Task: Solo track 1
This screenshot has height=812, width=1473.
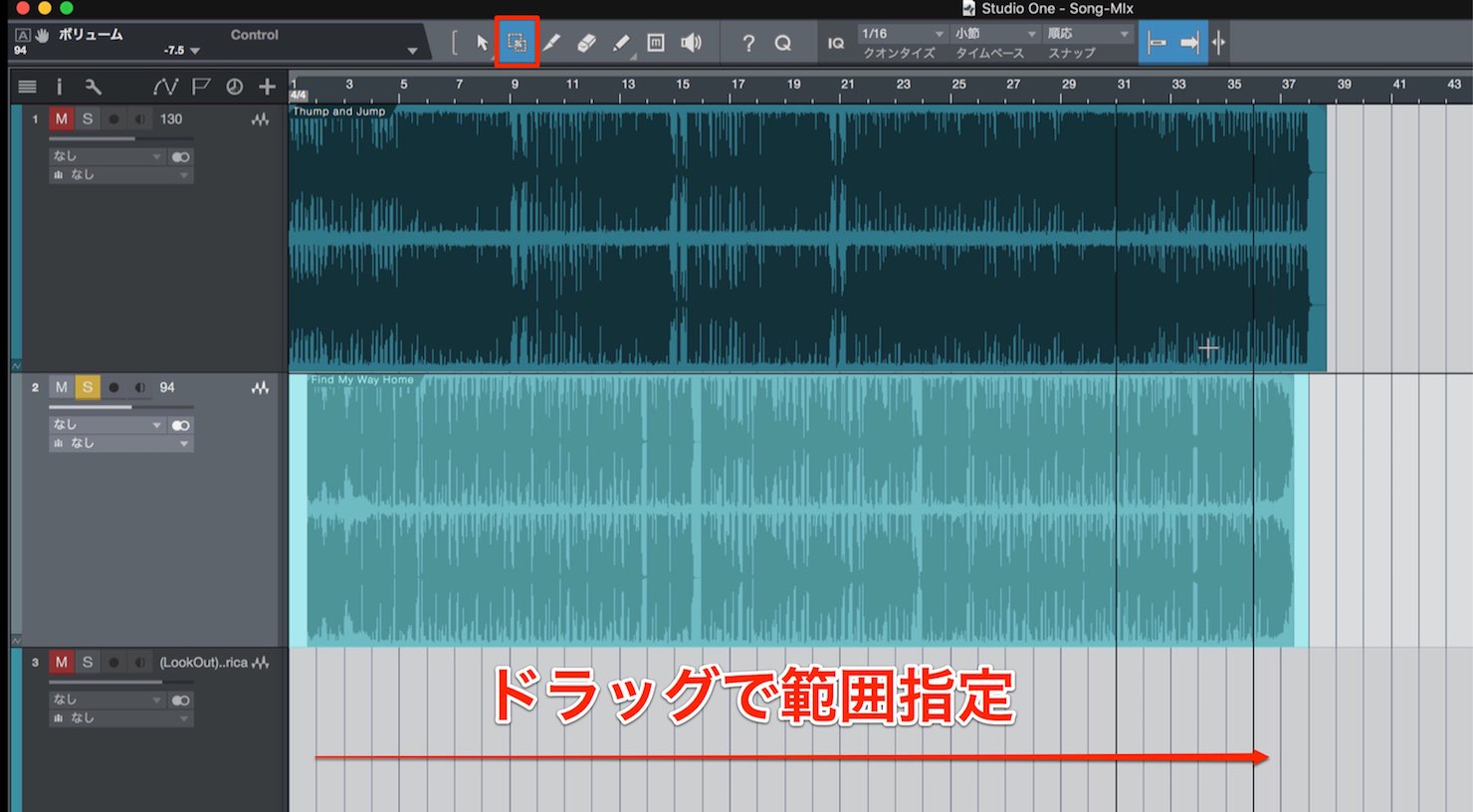Action: [88, 118]
